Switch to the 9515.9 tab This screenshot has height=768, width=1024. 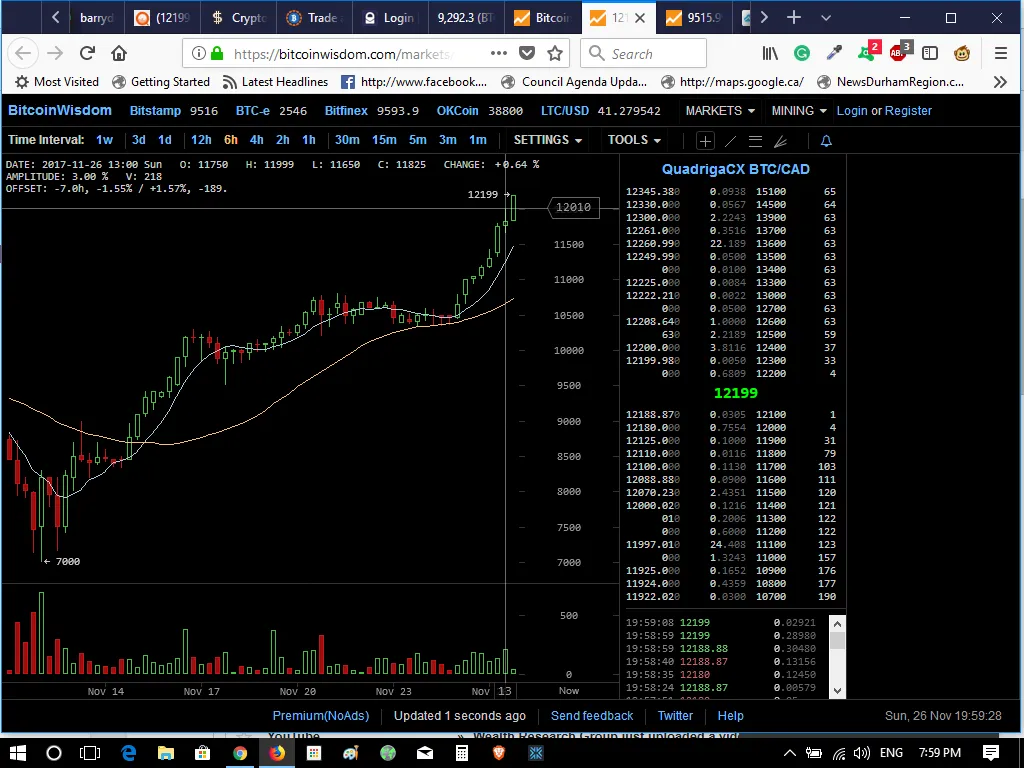(696, 18)
